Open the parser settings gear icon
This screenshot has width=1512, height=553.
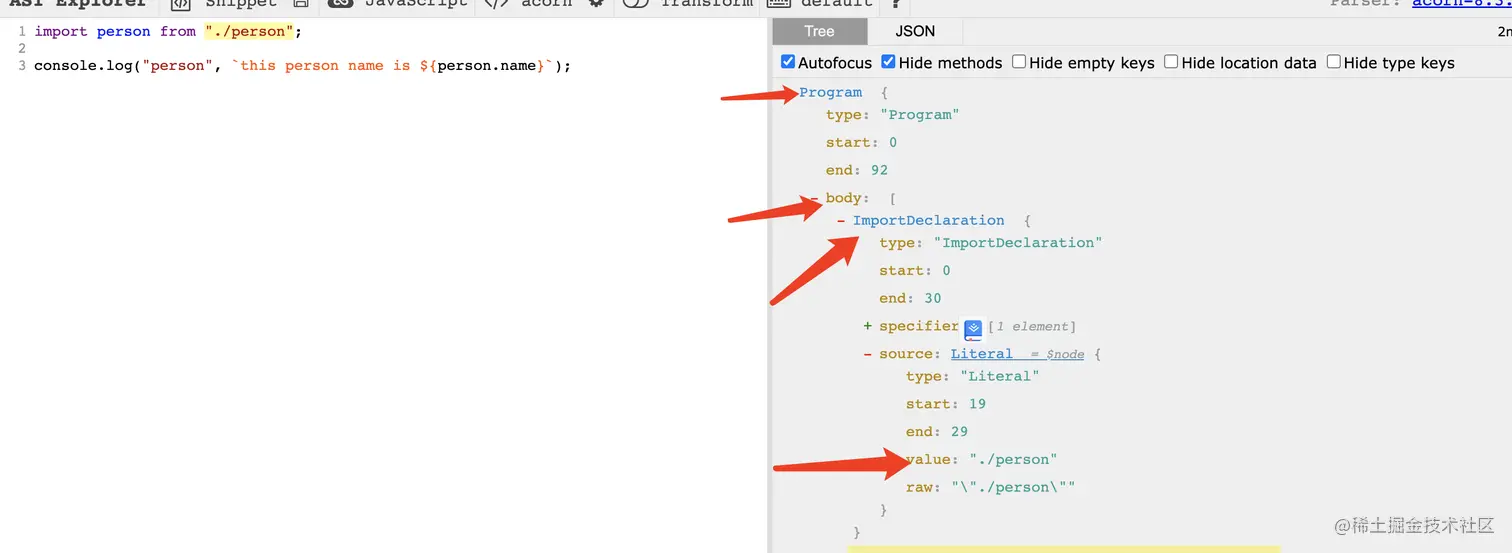click(x=597, y=4)
